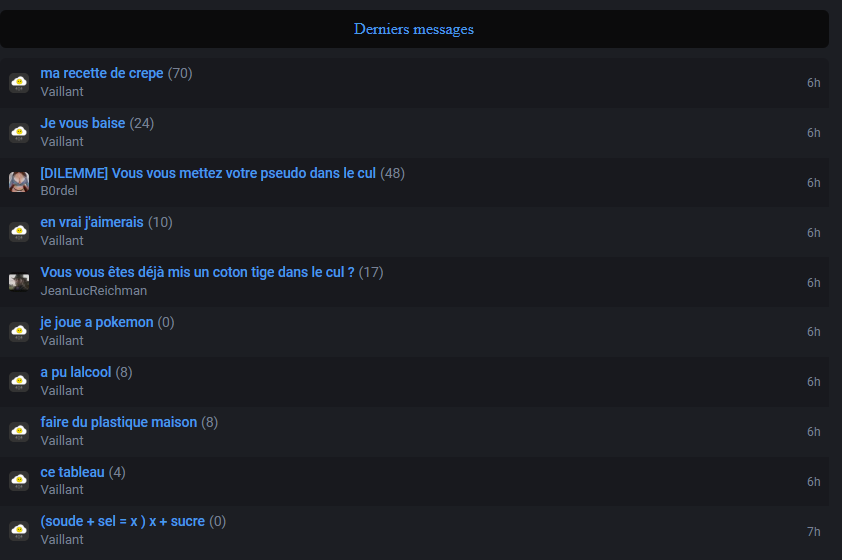The image size is (842, 560).
Task: Click the avatar beside "ma recette de crepe"
Action: 19,82
